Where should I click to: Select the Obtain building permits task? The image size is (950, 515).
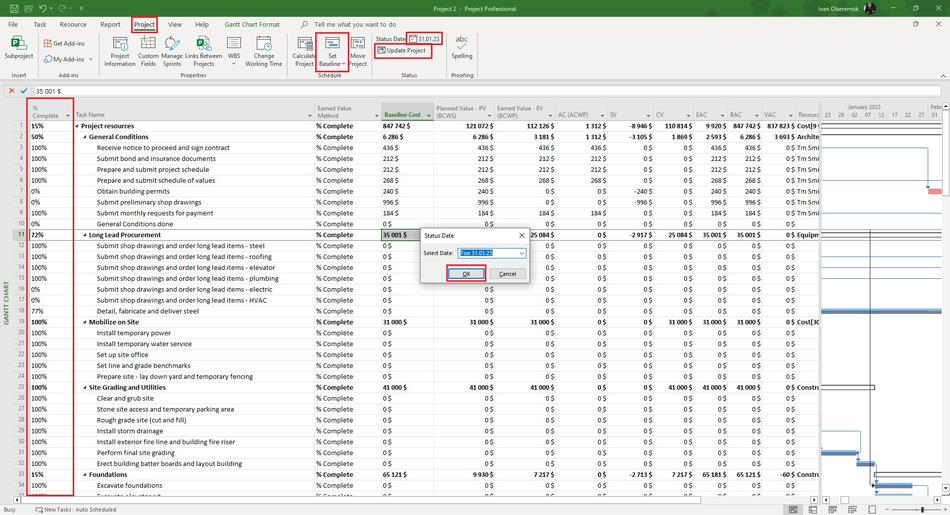133,191
